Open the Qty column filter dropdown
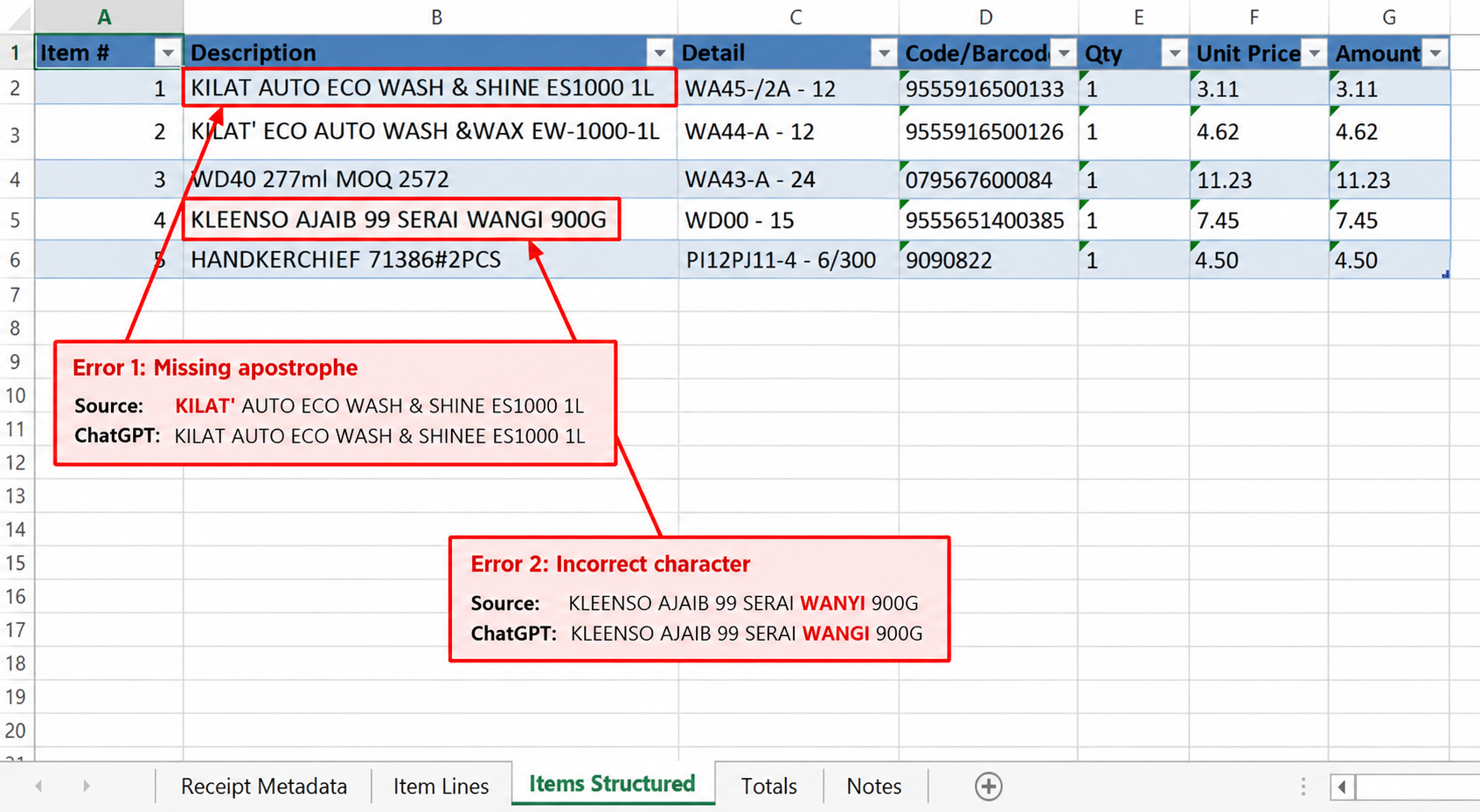1480x812 pixels. point(1175,53)
